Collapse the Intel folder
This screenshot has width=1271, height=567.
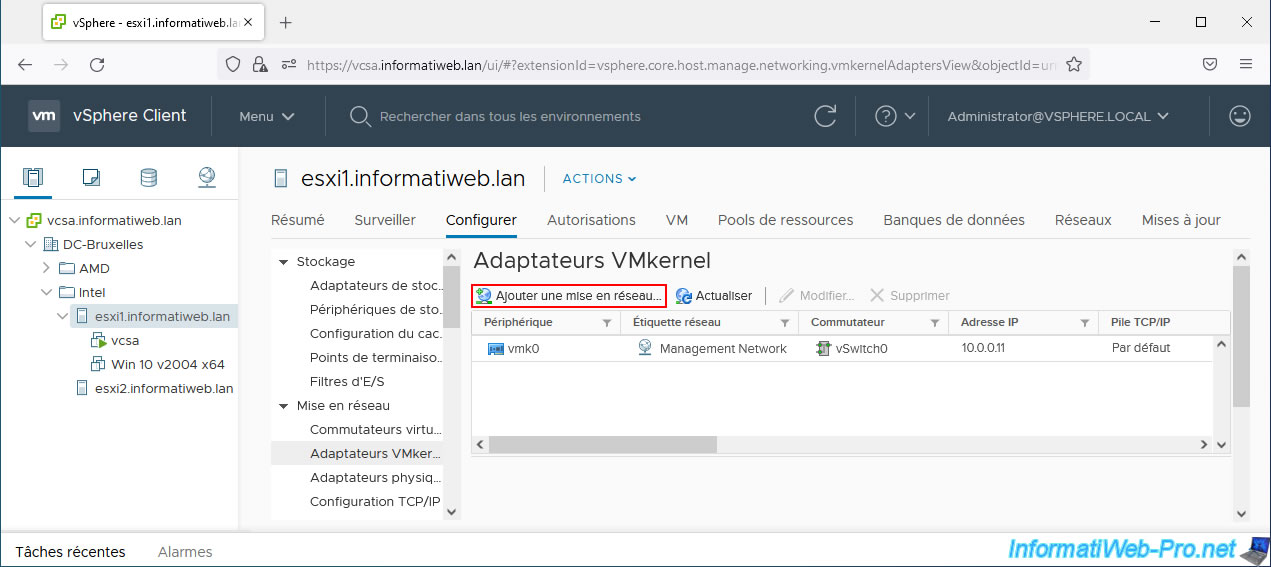pos(46,293)
